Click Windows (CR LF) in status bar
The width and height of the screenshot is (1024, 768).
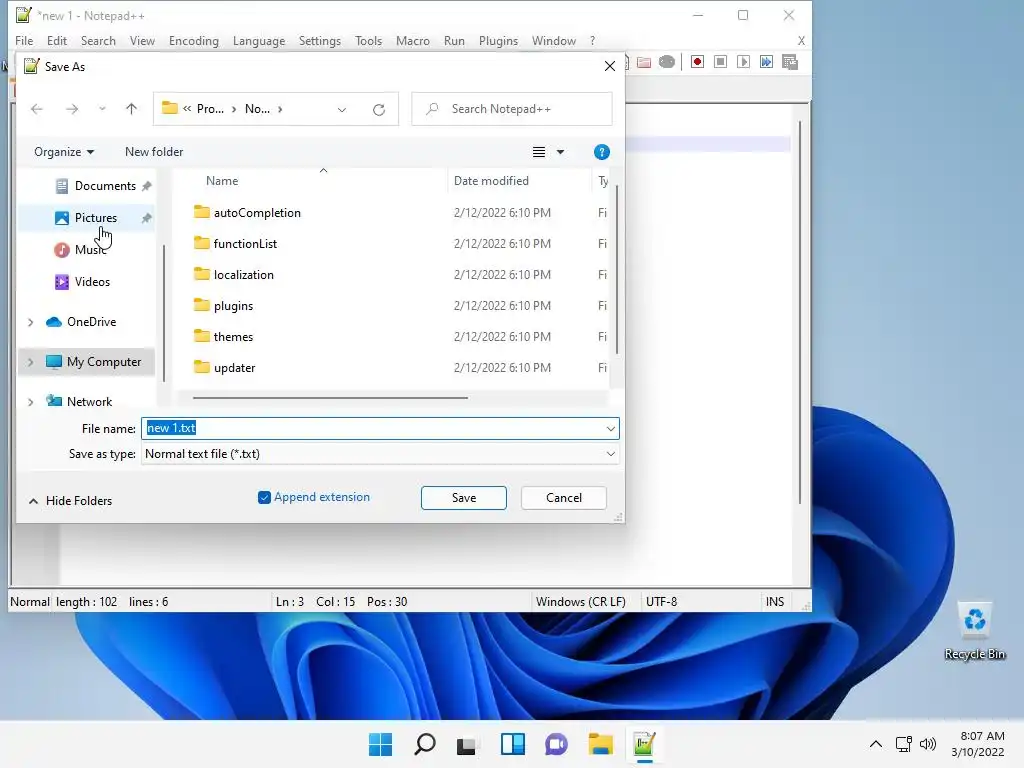tap(581, 601)
